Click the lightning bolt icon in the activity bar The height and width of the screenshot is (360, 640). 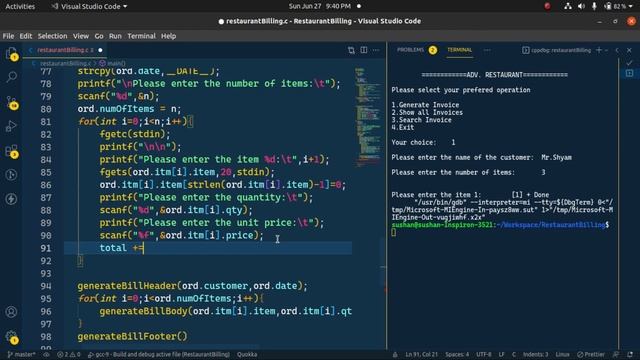tap(11, 199)
